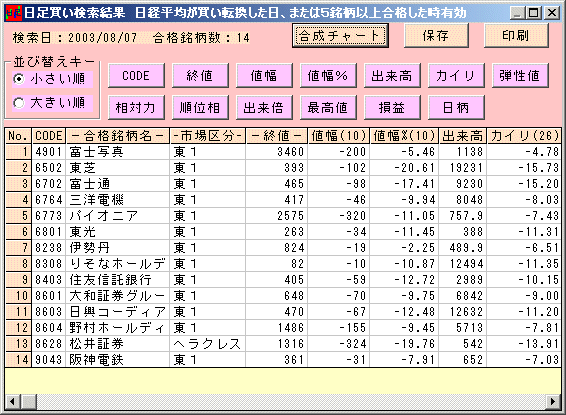Sort by 終値 closing price button
The image size is (566, 415).
tap(200, 76)
